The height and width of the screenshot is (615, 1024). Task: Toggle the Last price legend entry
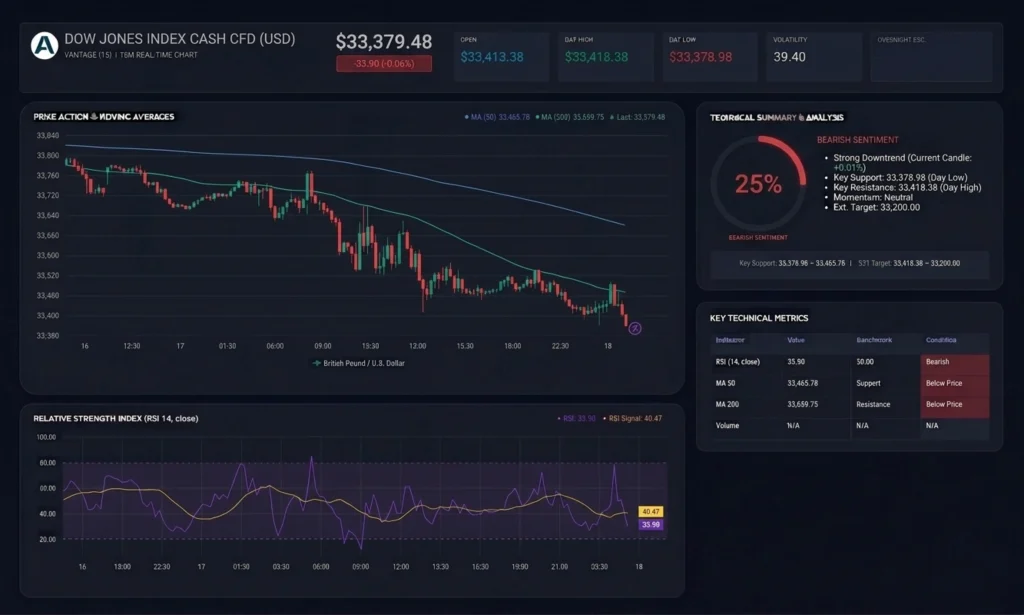[637, 118]
